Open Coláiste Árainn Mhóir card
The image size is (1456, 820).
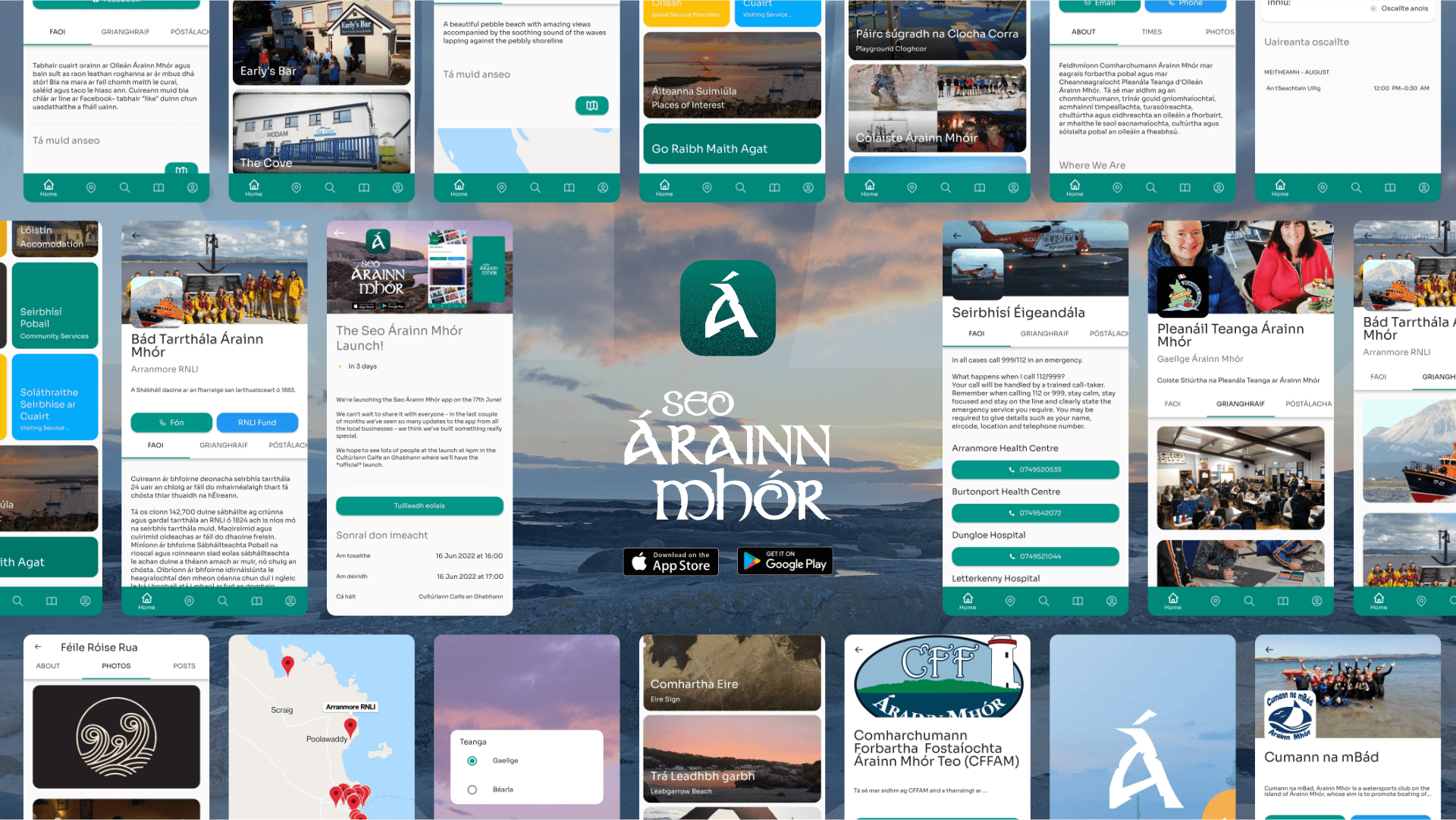point(937,108)
